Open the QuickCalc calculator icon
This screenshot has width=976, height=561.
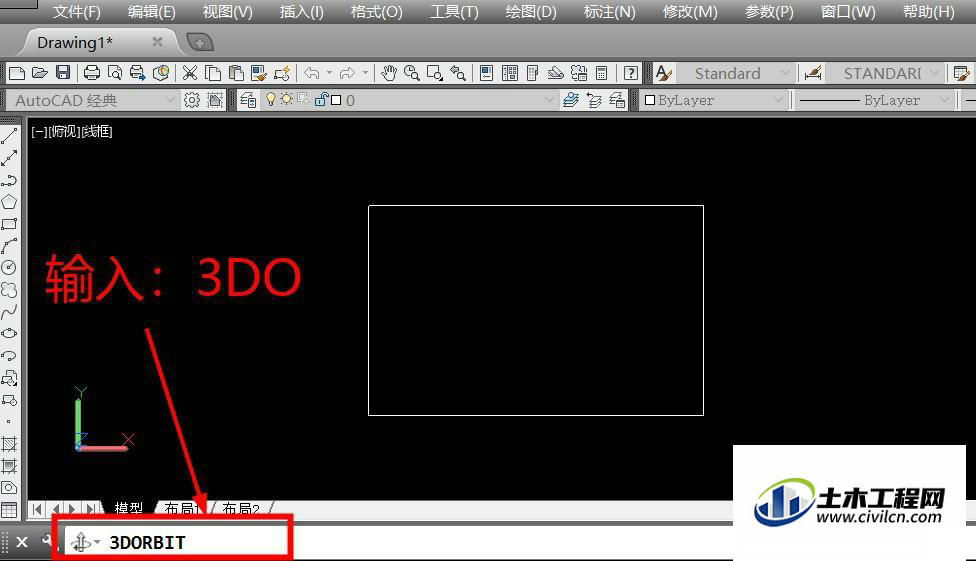click(601, 73)
